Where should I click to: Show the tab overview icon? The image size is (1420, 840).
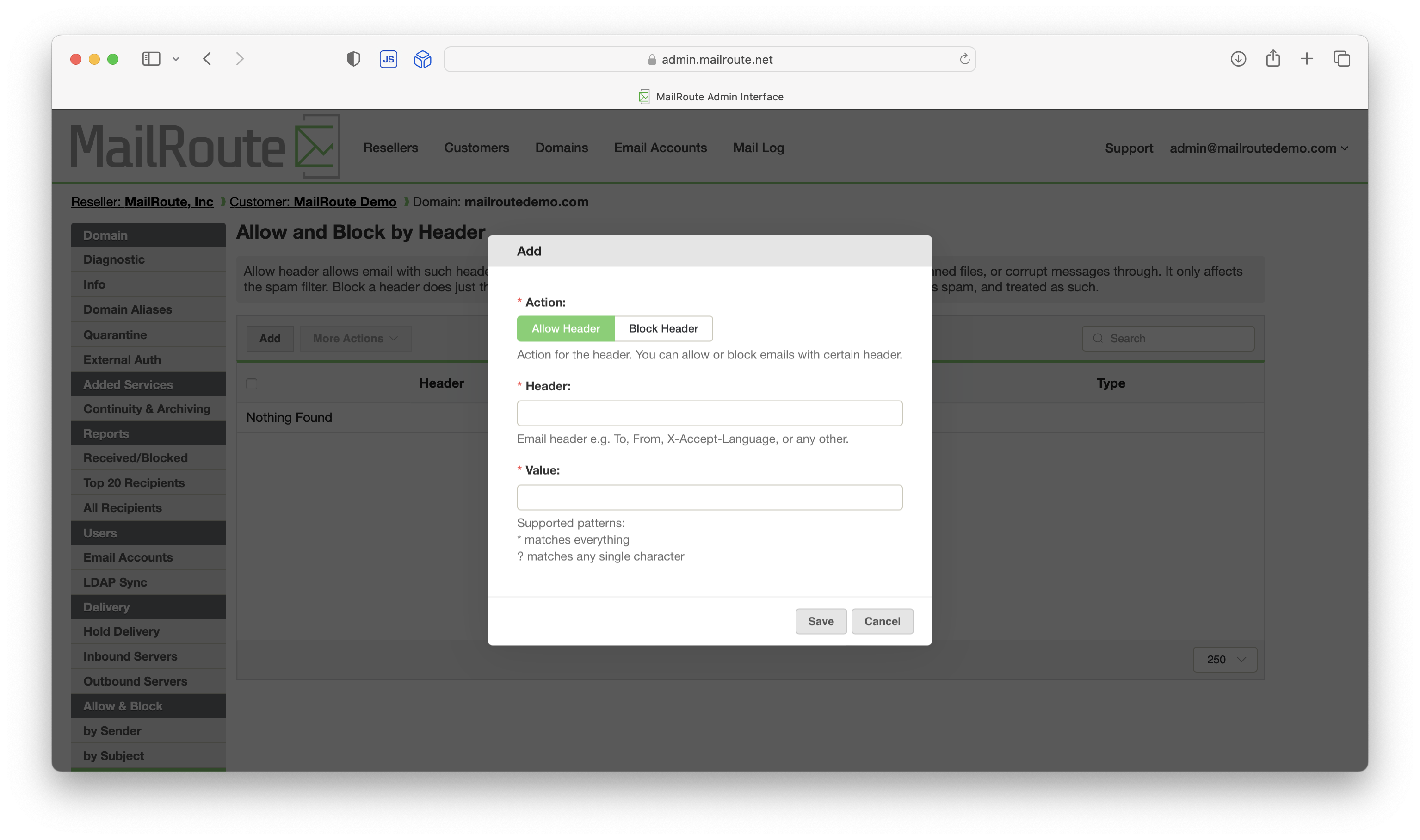coord(1342,59)
